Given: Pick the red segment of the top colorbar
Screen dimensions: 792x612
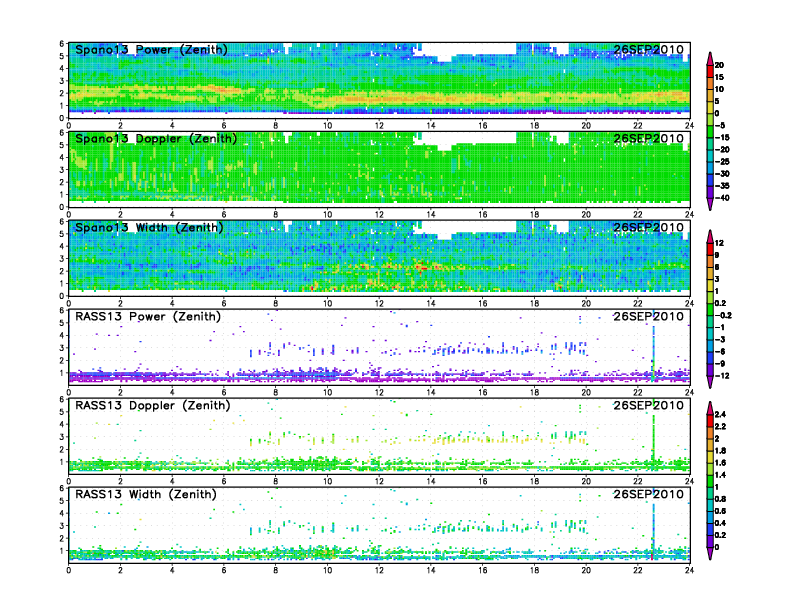Looking at the screenshot, I should pos(710,71).
